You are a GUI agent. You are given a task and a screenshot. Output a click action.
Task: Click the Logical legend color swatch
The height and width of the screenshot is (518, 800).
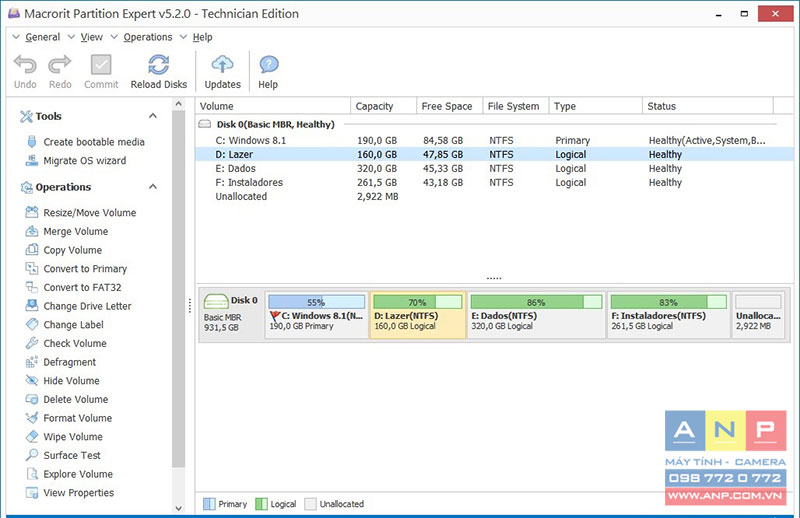point(261,504)
